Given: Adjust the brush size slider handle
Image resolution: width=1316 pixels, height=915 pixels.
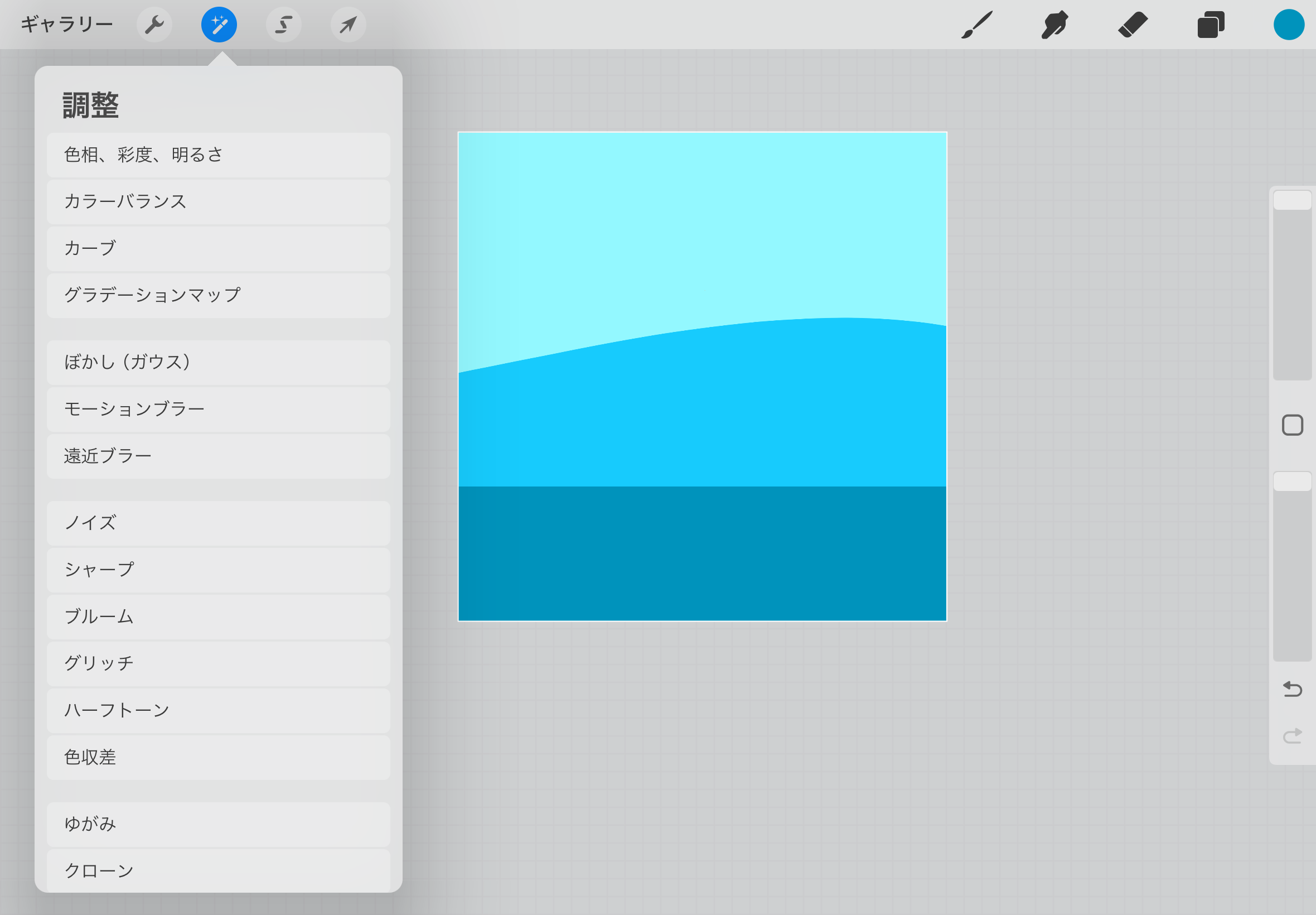Looking at the screenshot, I should coord(1292,201).
